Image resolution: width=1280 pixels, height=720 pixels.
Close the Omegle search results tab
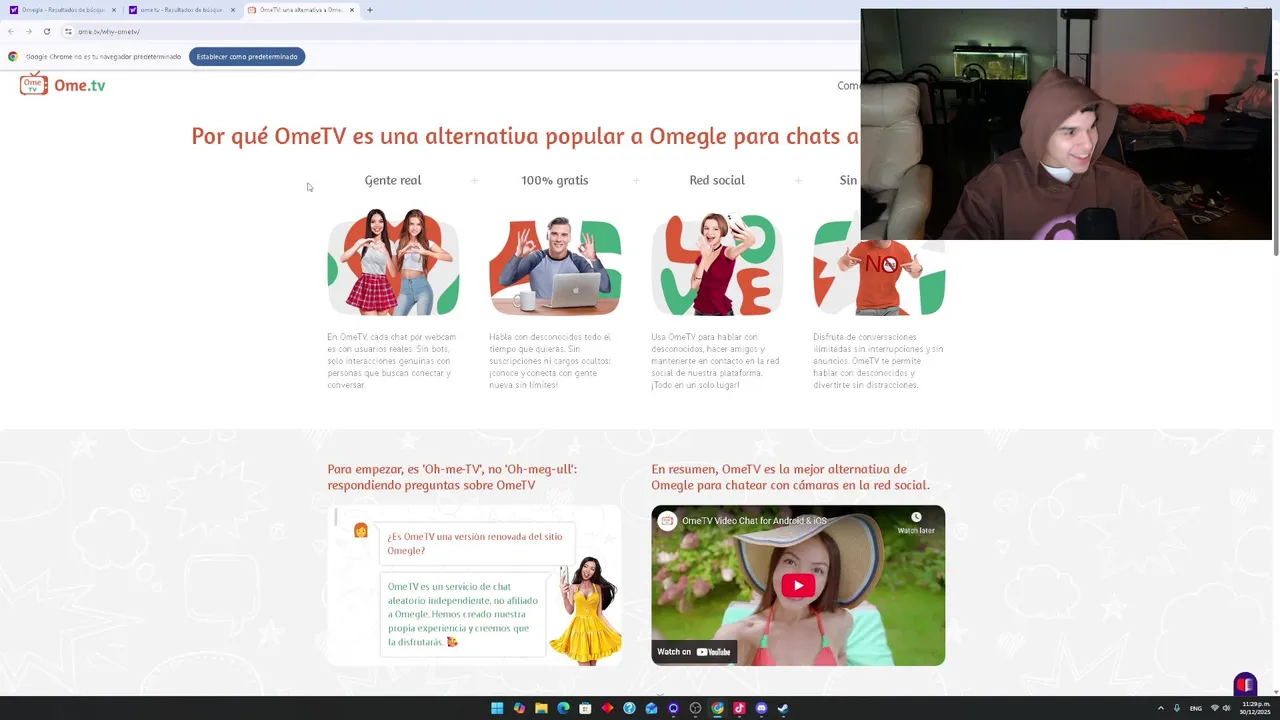point(114,10)
